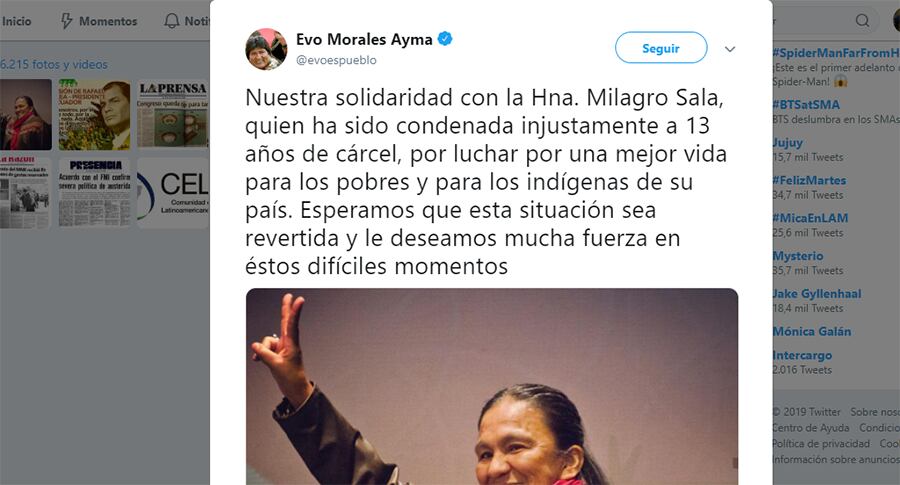The image size is (900, 485).
Task: View the tweet photo of Milagro Sala
Action: pos(492,386)
